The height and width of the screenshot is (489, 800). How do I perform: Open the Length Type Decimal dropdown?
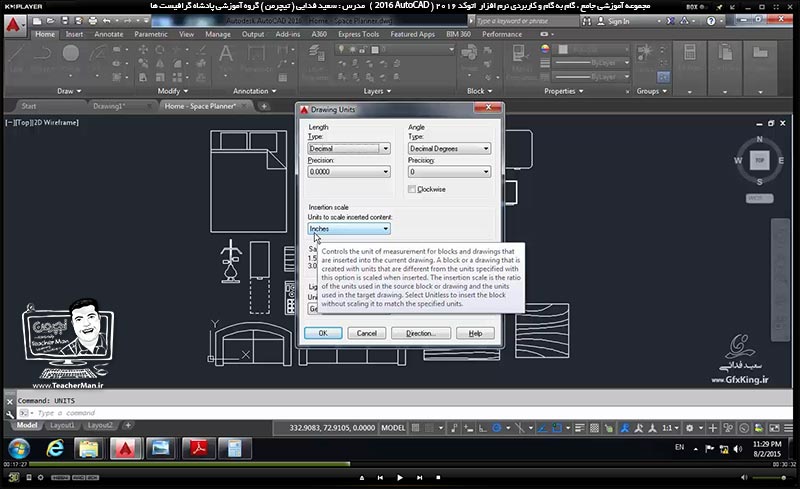tap(349, 149)
